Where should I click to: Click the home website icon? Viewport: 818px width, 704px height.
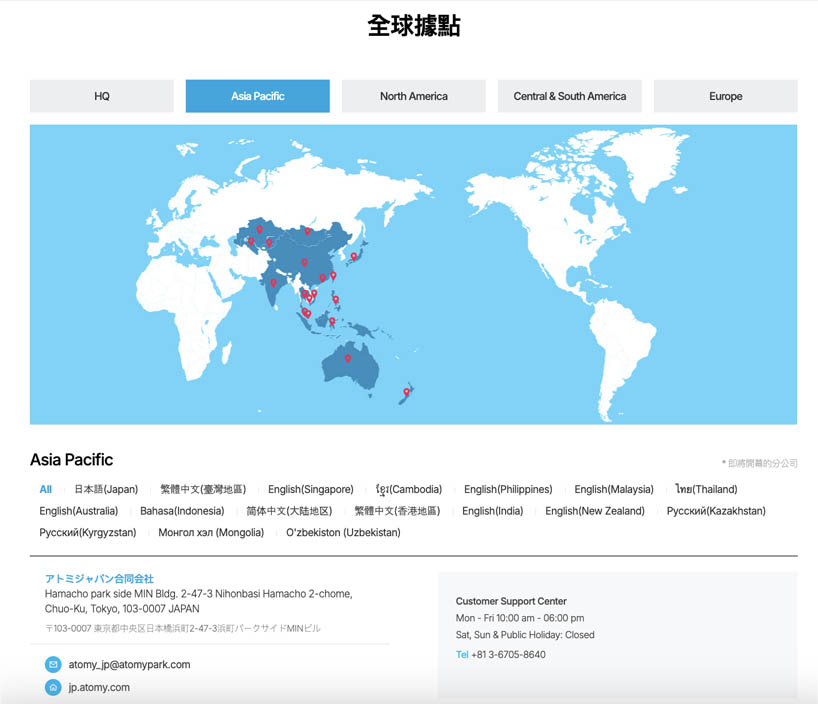click(x=53, y=688)
